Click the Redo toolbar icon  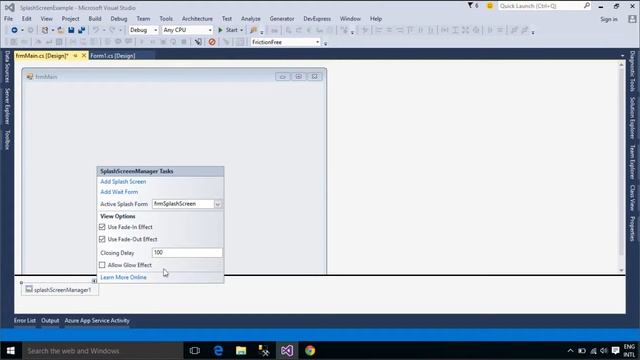pyautogui.click(x=112, y=30)
